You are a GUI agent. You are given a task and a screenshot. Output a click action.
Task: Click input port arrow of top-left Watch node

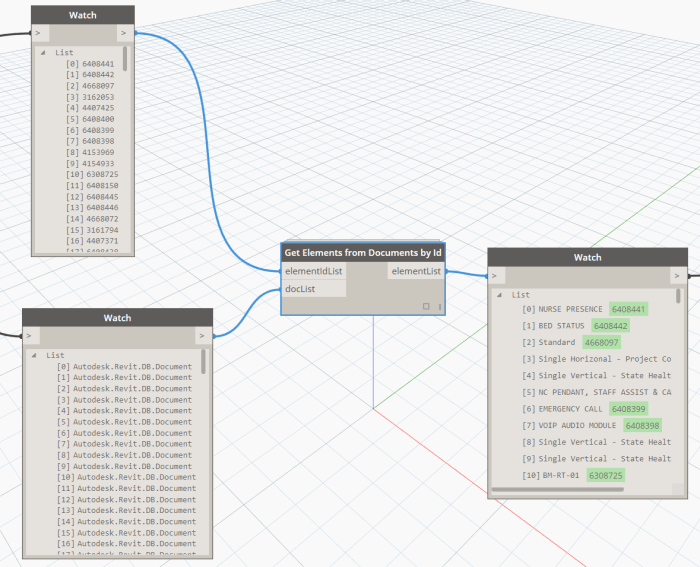point(39,33)
